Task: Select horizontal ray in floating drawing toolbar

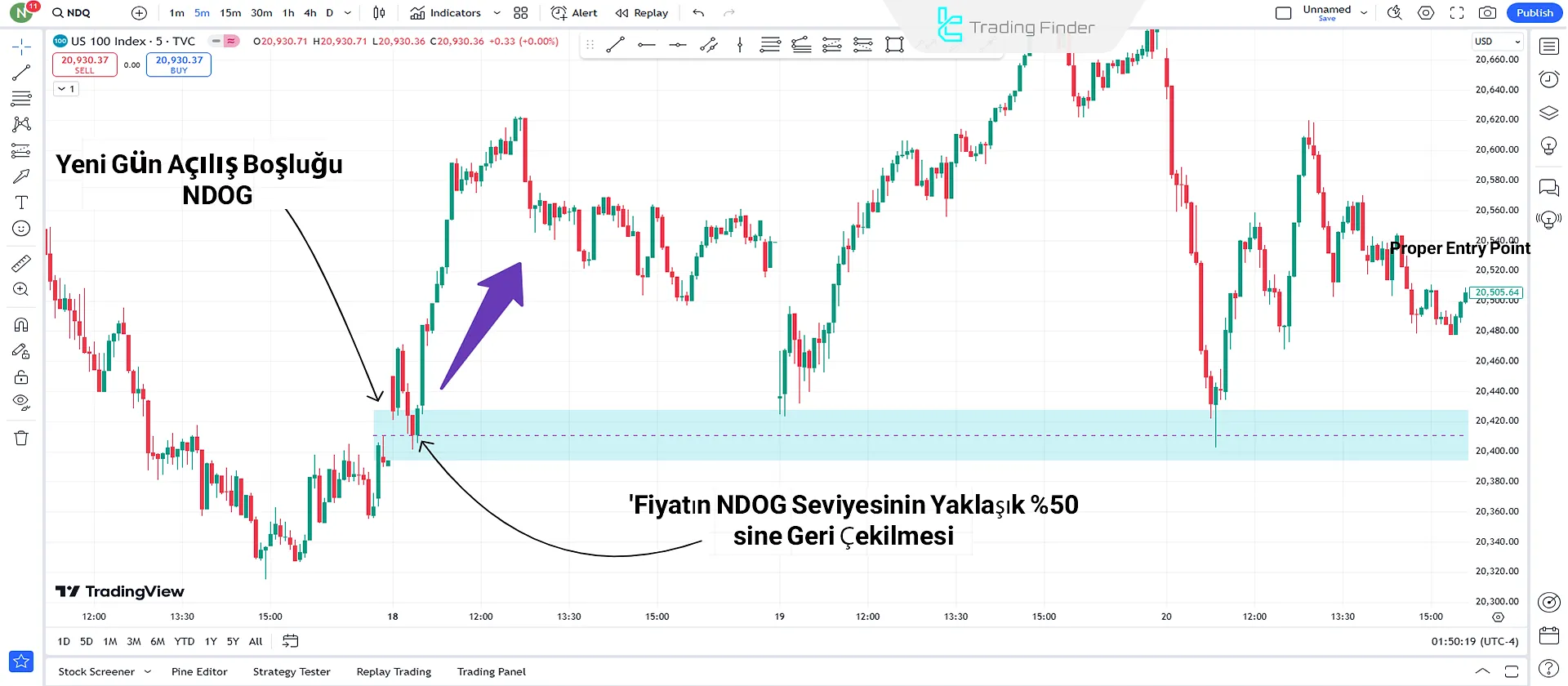Action: [x=647, y=45]
